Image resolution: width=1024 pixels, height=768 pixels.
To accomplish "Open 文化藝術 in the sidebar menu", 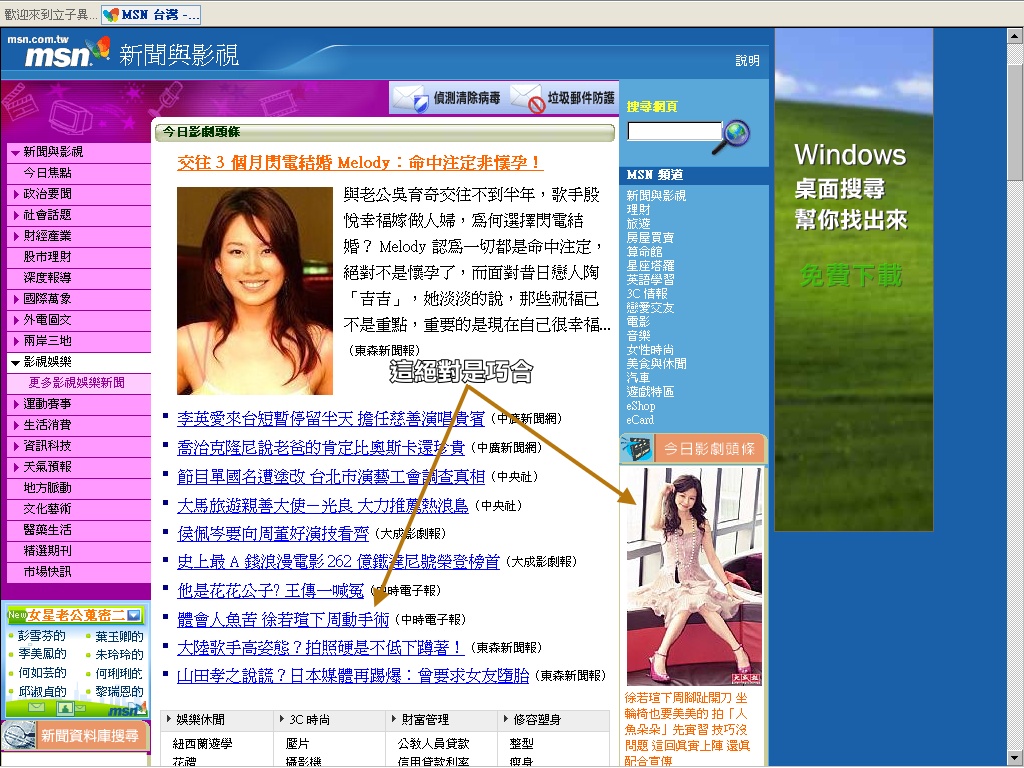I will (47, 509).
